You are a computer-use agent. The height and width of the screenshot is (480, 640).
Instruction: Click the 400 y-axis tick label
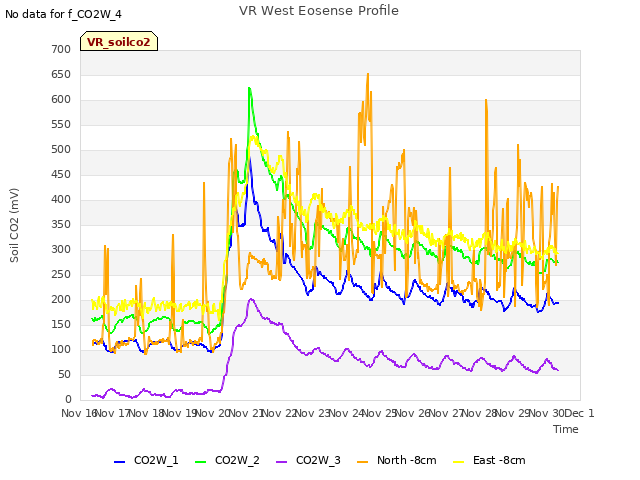tap(61, 200)
